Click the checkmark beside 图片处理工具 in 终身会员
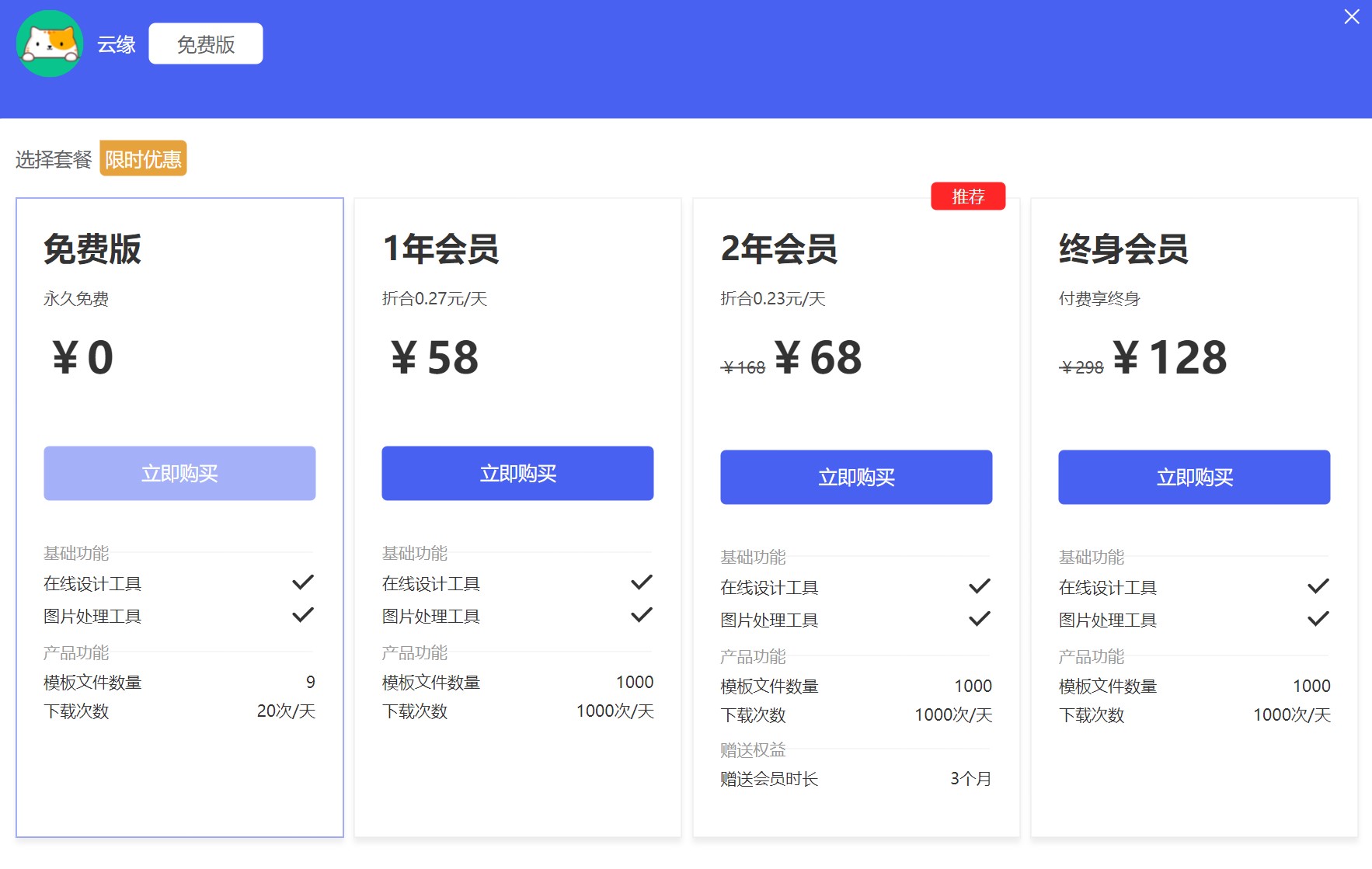The width and height of the screenshot is (1372, 869). (1318, 618)
